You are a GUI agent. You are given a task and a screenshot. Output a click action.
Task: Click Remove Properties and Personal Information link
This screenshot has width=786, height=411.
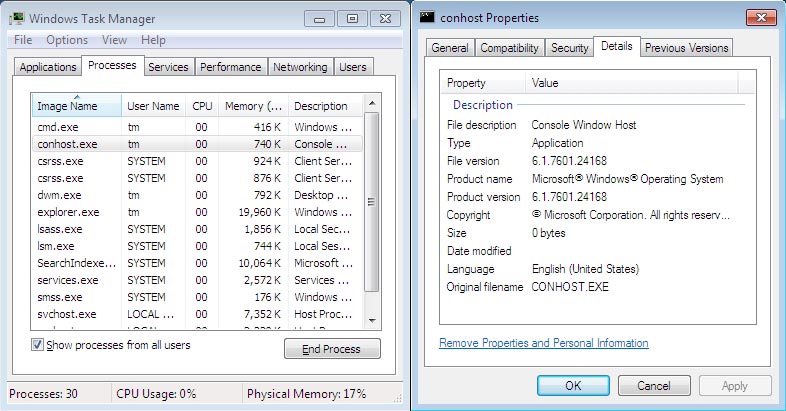click(x=543, y=343)
